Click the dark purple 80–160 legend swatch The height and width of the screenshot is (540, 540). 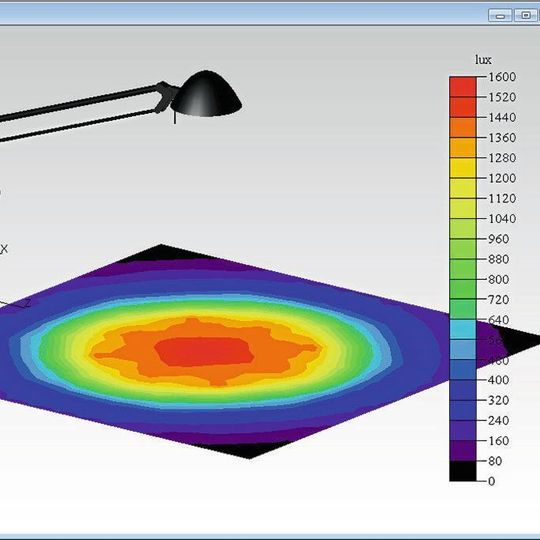(463, 450)
